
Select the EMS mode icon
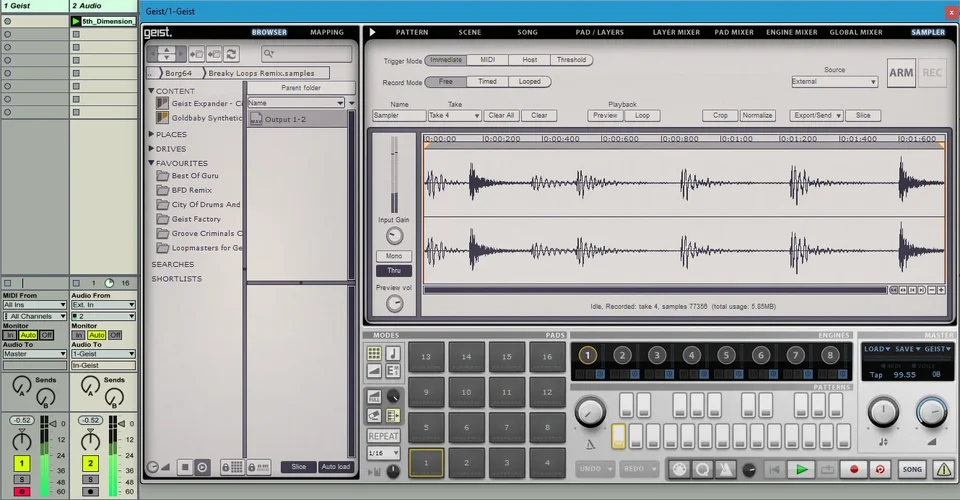[x=393, y=370]
